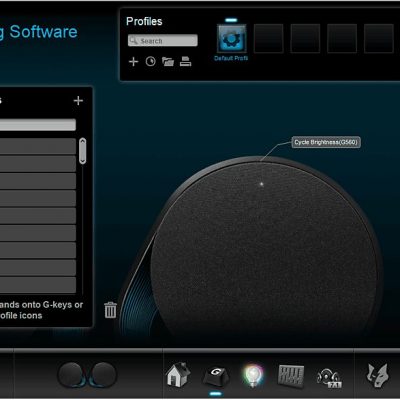
Task: Open the G-key customization icon
Action: pyautogui.click(x=216, y=375)
